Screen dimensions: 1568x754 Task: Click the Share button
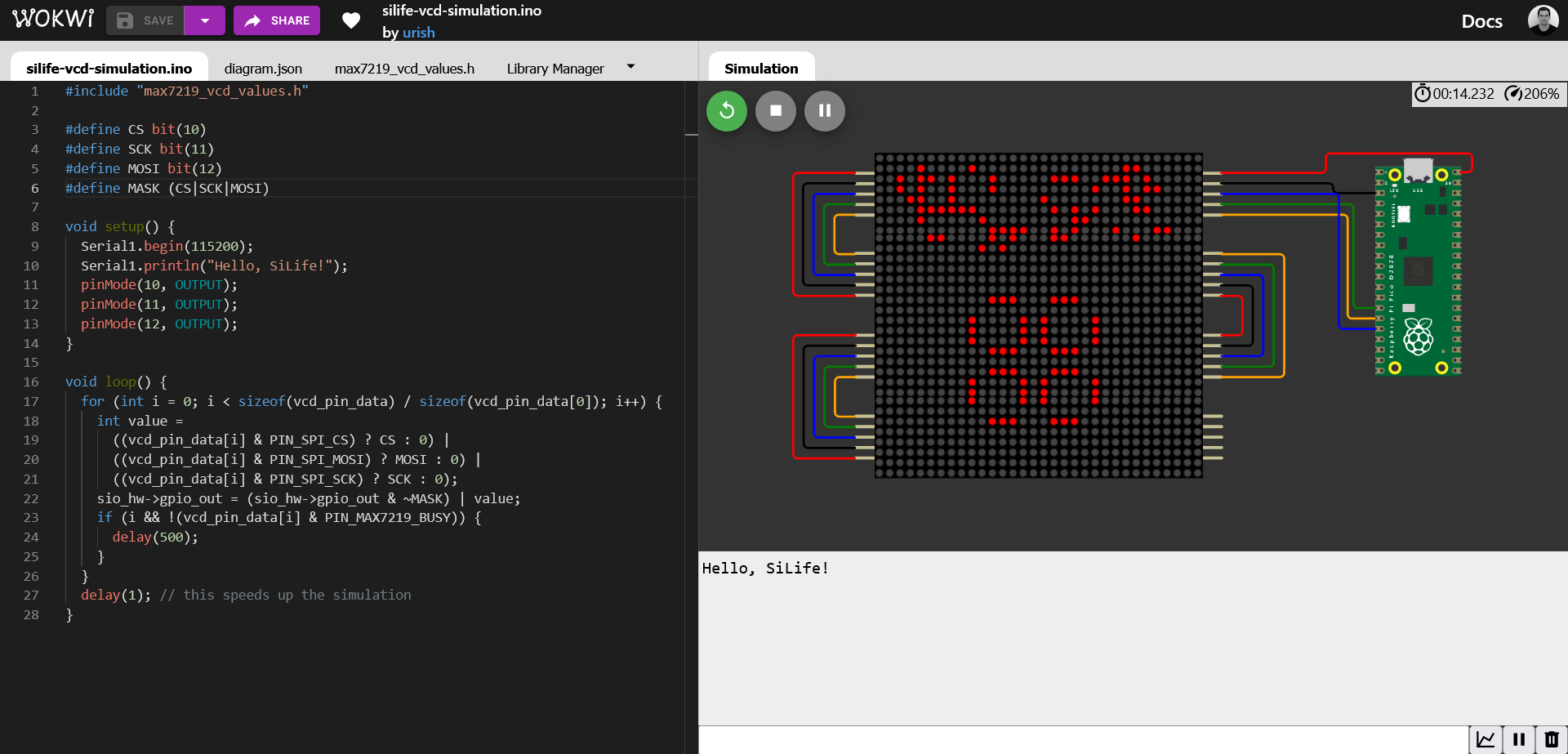(277, 20)
